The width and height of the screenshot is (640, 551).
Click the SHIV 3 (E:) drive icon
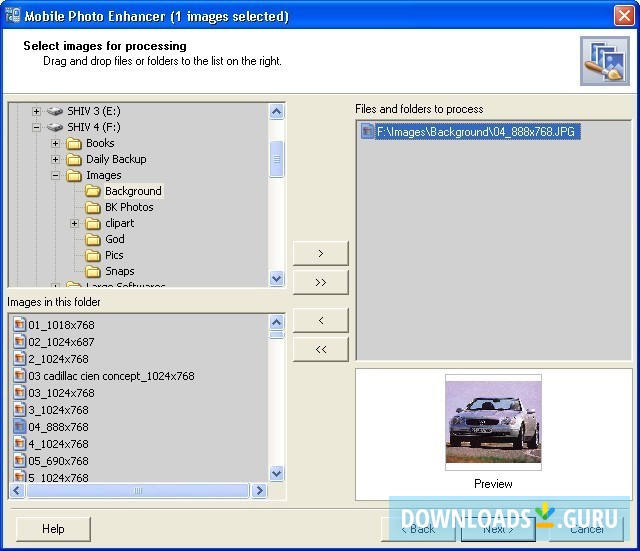click(x=55, y=111)
